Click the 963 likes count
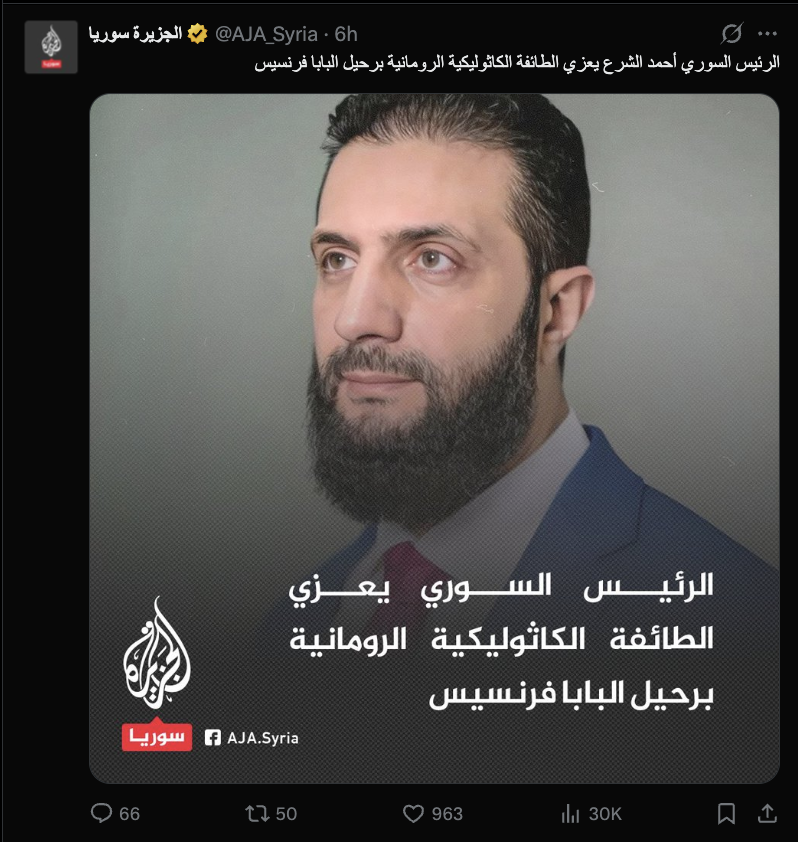This screenshot has width=798, height=842. (447, 814)
